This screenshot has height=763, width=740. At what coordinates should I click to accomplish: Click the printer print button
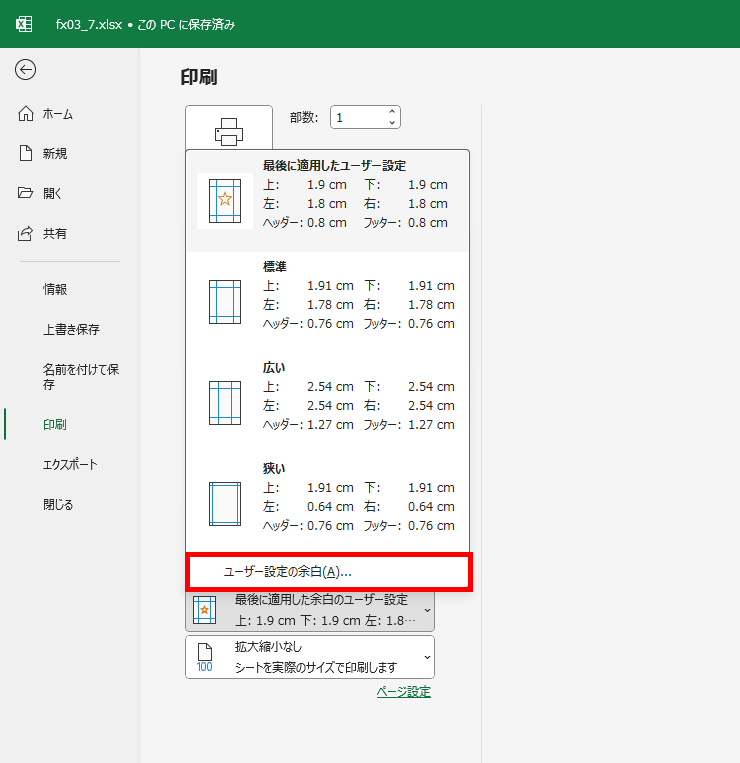click(229, 128)
